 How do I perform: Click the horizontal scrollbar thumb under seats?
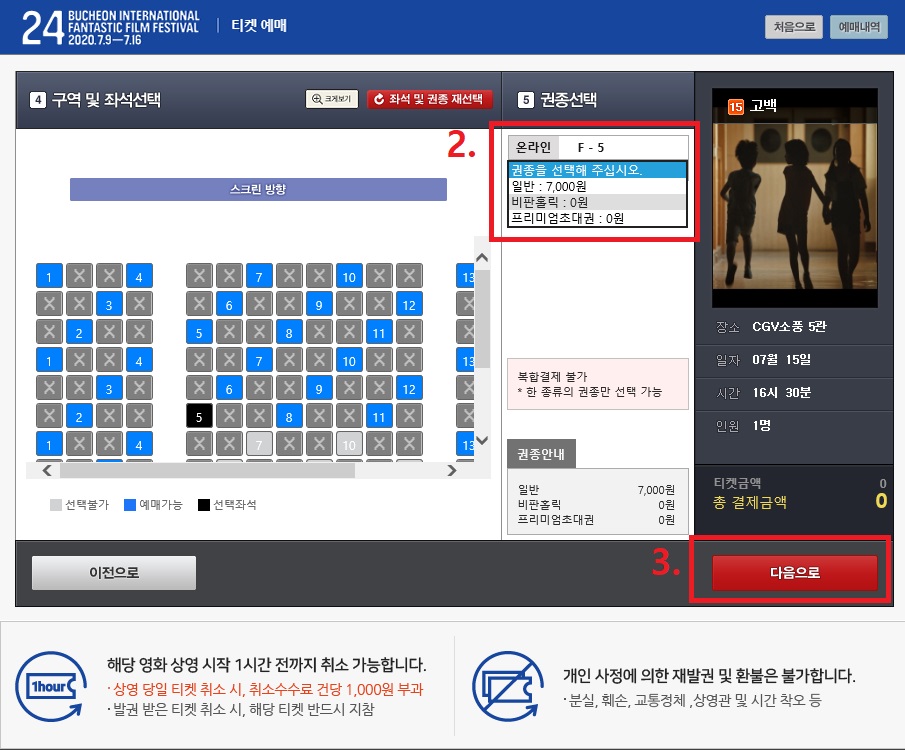207,471
